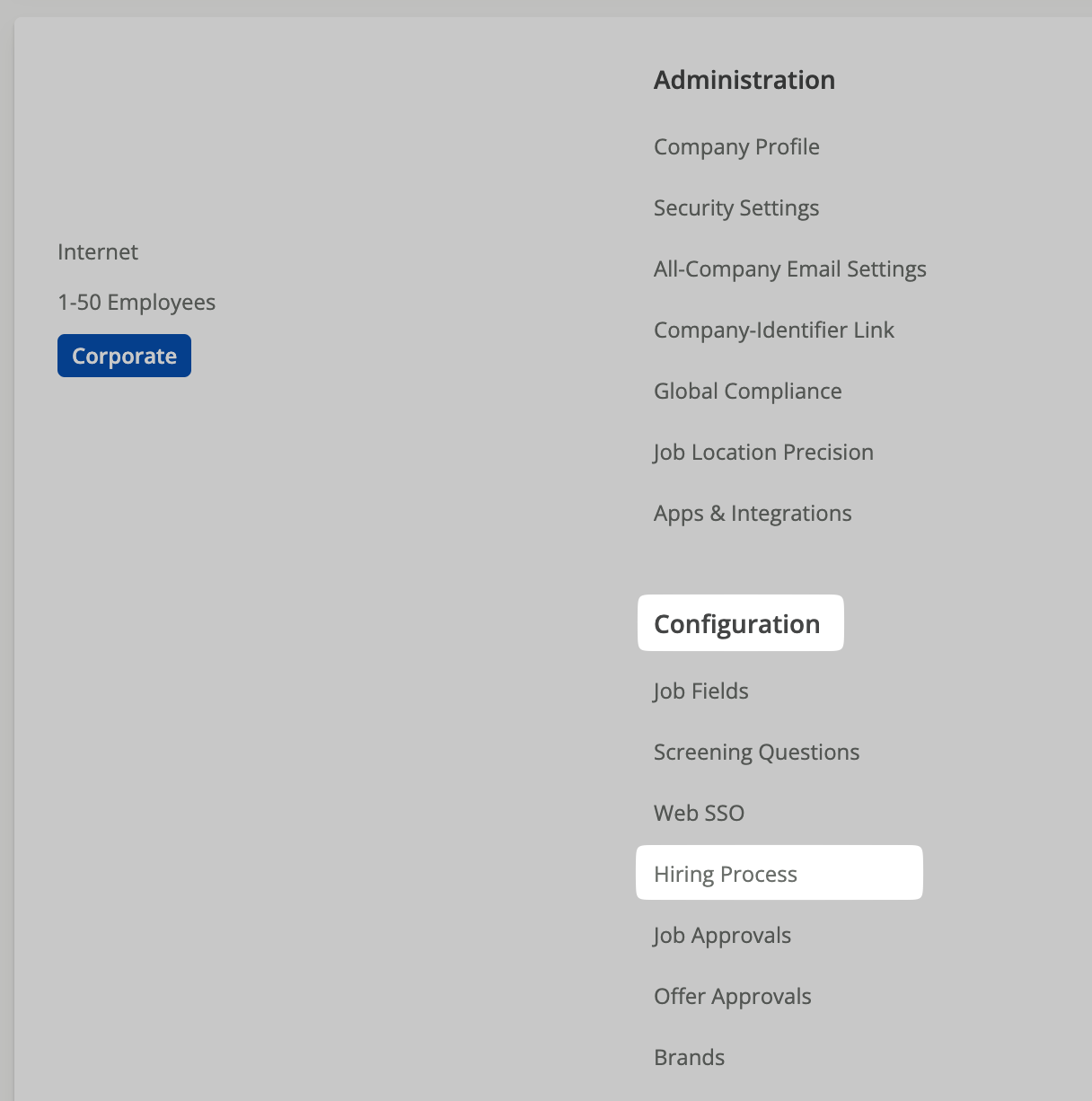Click the Internet industry label
This screenshot has height=1101, width=1092.
[x=98, y=251]
